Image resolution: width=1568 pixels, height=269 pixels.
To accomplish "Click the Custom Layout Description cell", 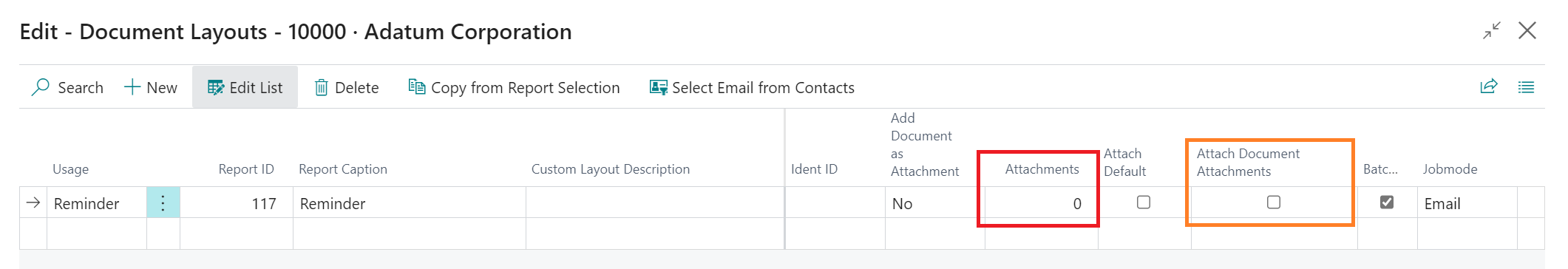I will 655,203.
